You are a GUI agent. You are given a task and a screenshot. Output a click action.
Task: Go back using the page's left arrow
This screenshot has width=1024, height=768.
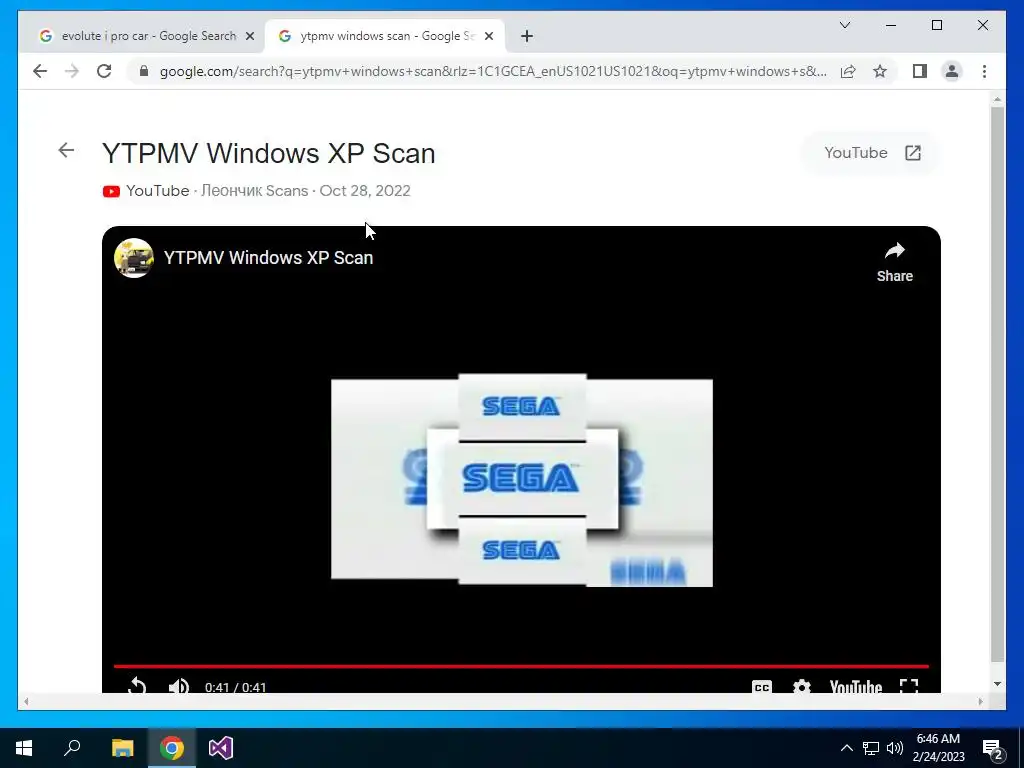66,150
